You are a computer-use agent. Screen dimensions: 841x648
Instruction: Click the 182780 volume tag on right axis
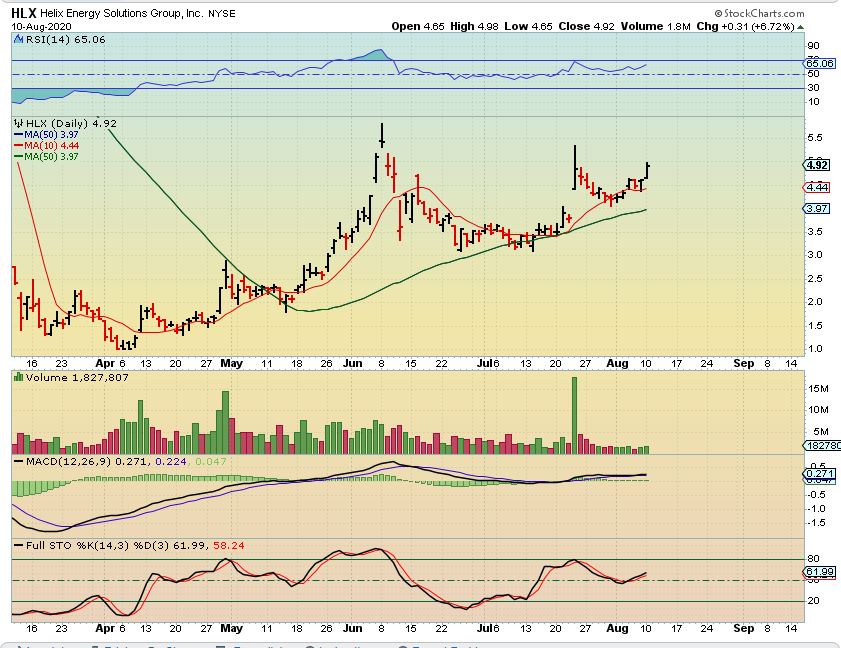point(822,445)
